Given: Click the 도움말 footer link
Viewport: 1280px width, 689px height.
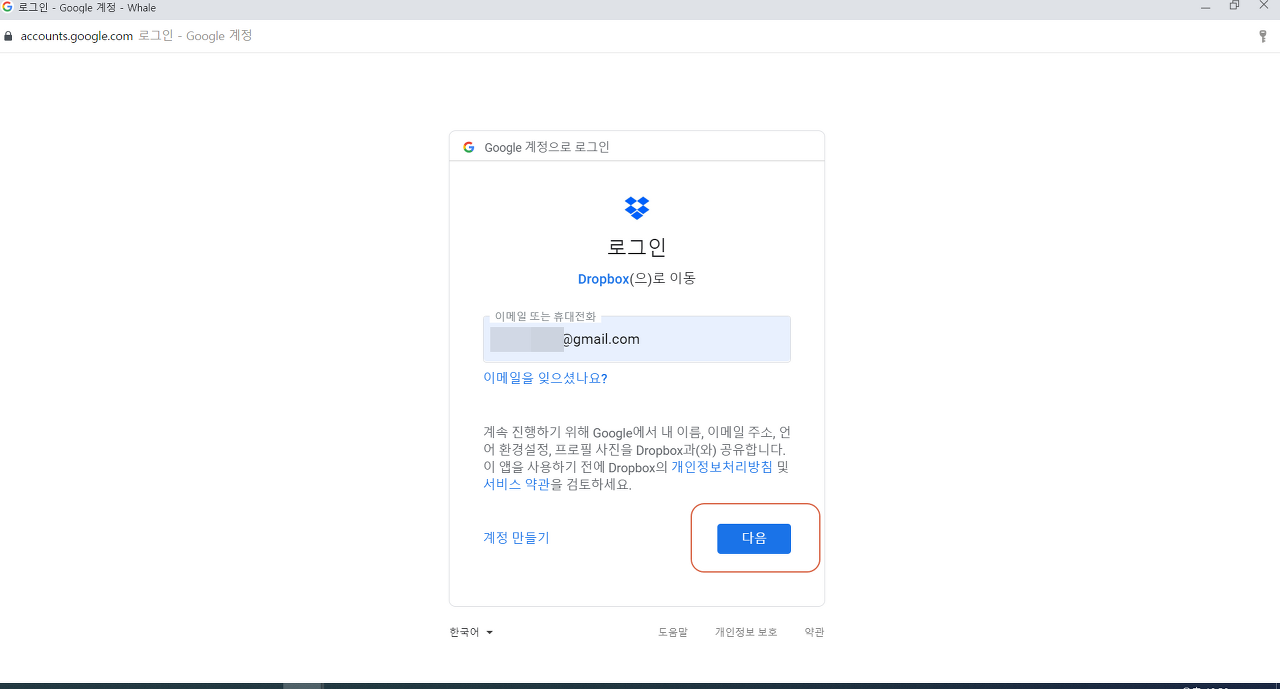Looking at the screenshot, I should [673, 632].
